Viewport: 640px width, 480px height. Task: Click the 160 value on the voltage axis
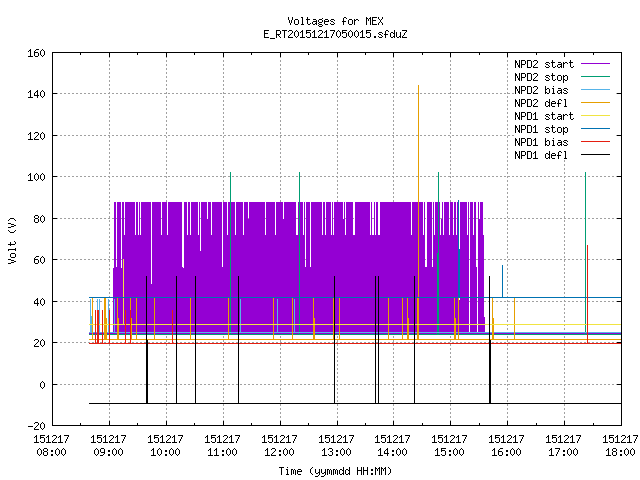coord(36,53)
